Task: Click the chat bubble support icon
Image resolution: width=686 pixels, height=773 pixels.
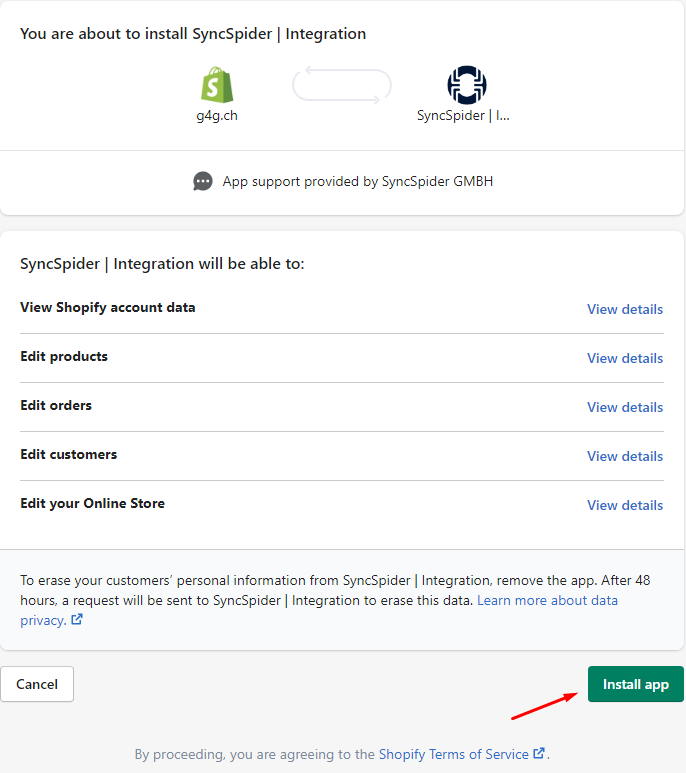Action: 203,181
